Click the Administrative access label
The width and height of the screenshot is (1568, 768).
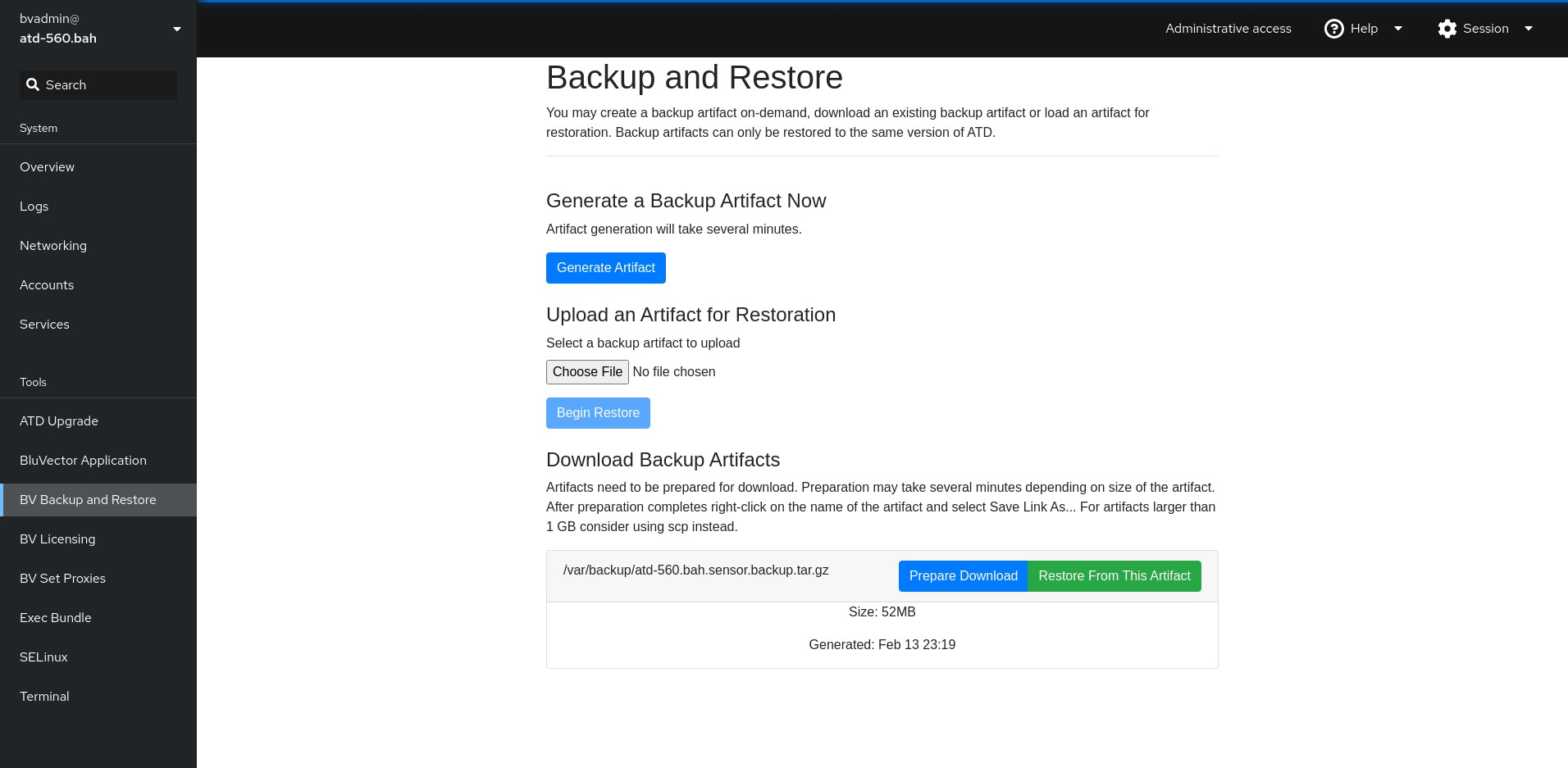click(1228, 29)
